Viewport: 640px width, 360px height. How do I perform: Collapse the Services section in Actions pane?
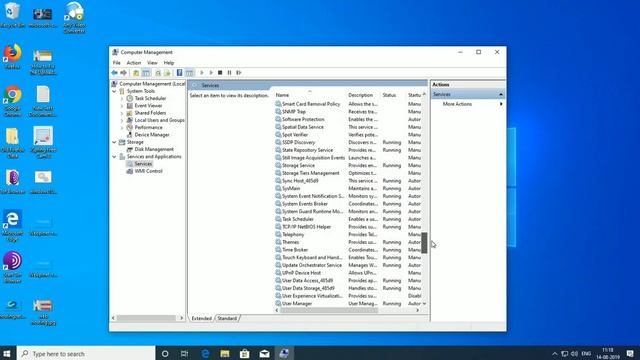tap(501, 95)
